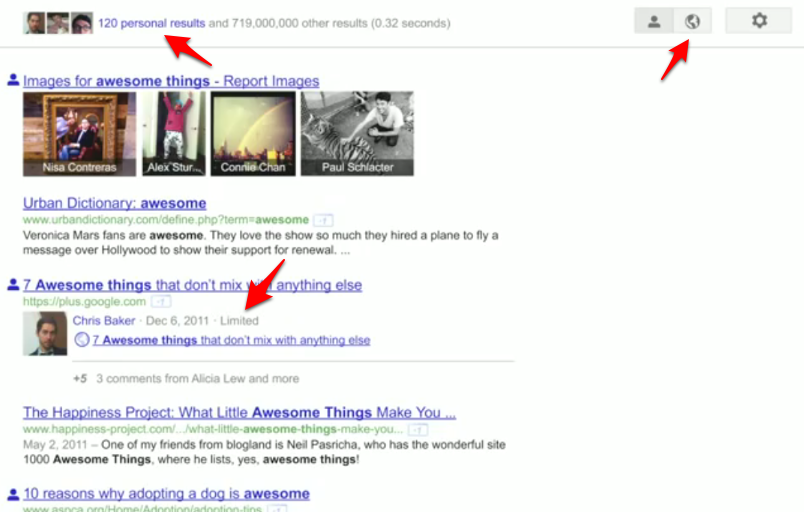Click person icon beside 10 reasons adopting dog
The height and width of the screenshot is (512, 804).
[x=13, y=494]
